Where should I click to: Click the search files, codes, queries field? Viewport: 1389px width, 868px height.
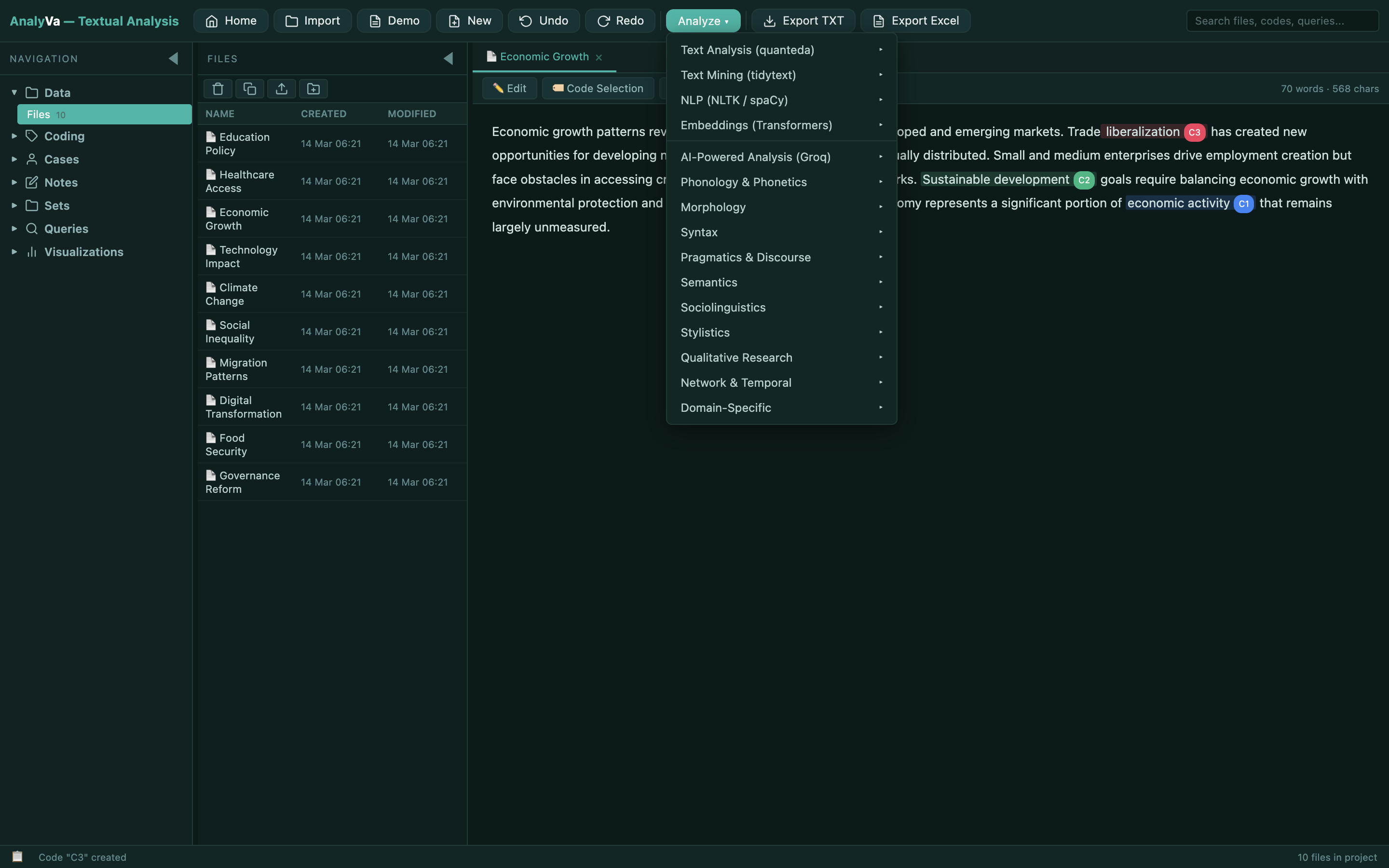tap(1281, 21)
